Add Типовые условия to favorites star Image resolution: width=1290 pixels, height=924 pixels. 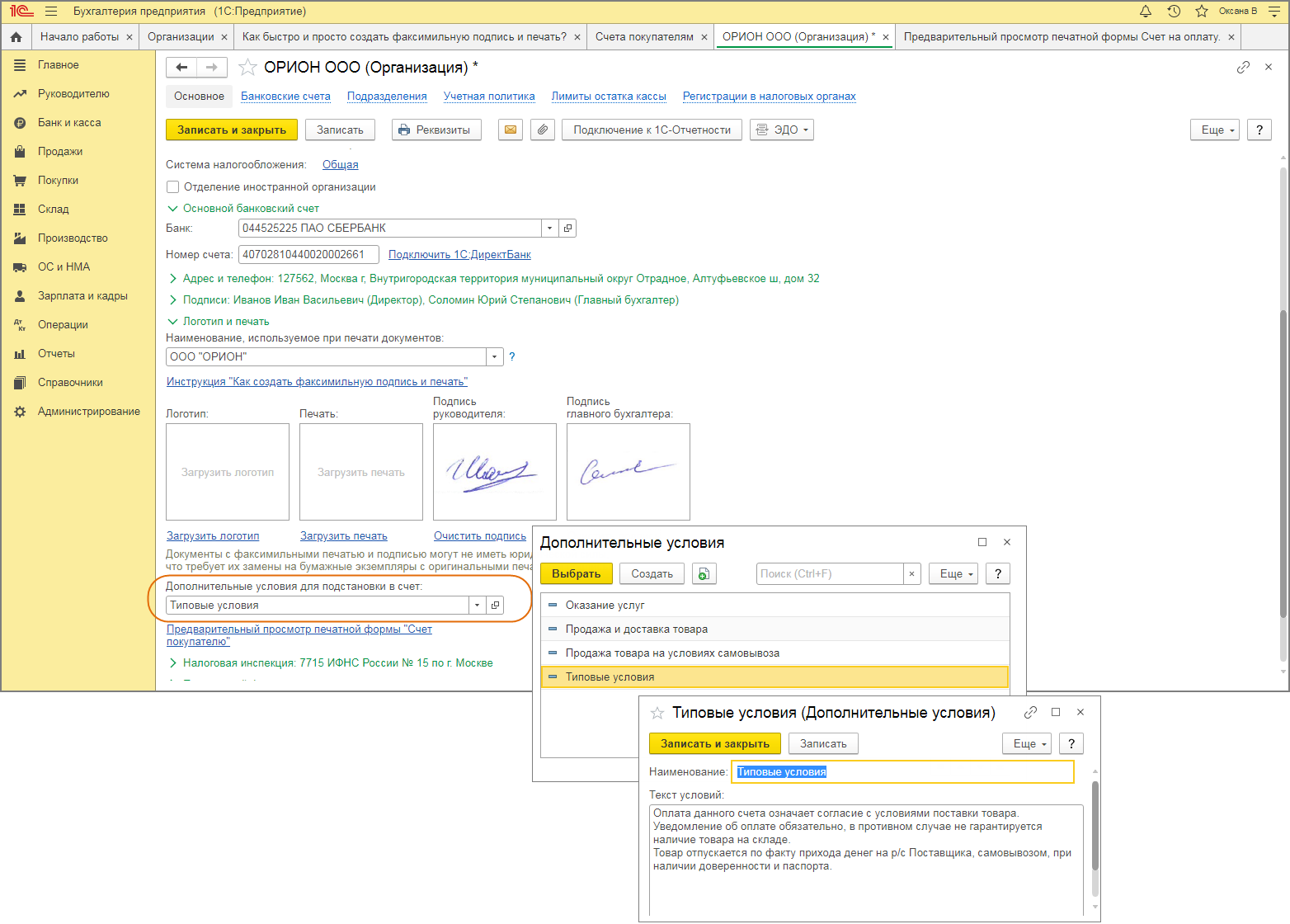click(x=657, y=713)
